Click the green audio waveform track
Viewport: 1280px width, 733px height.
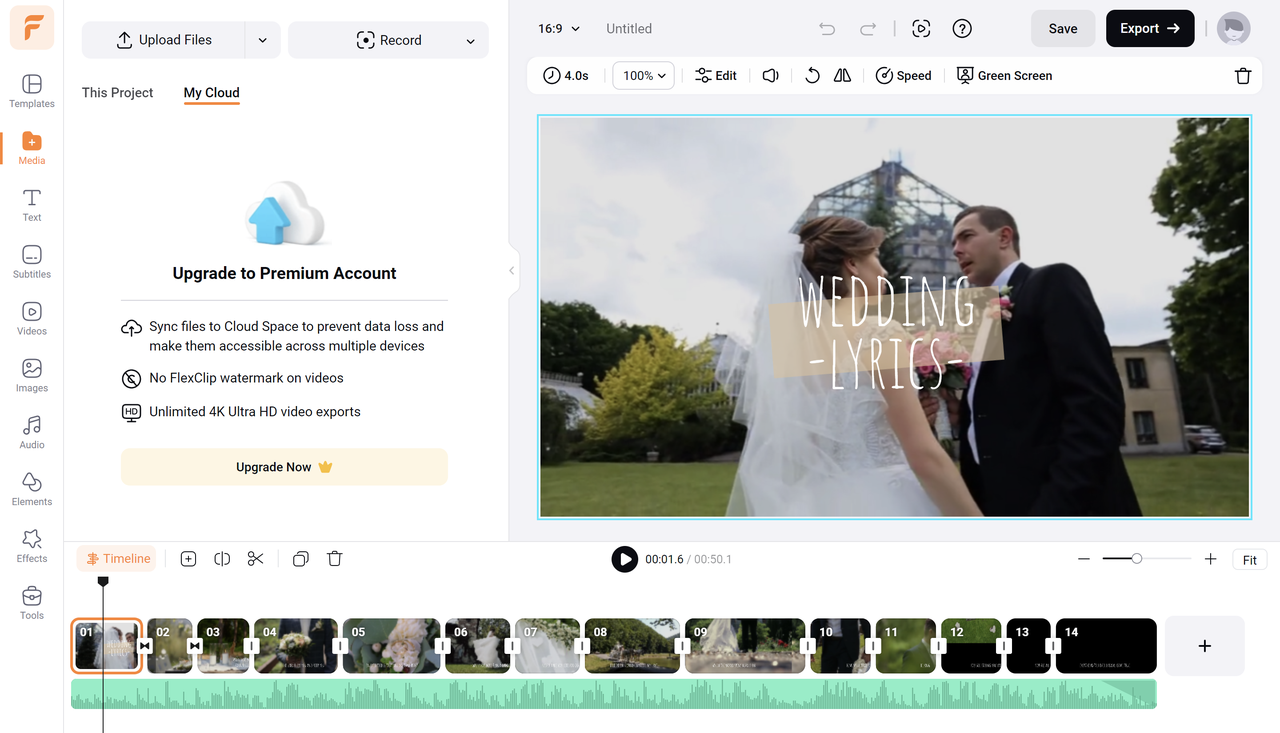614,694
